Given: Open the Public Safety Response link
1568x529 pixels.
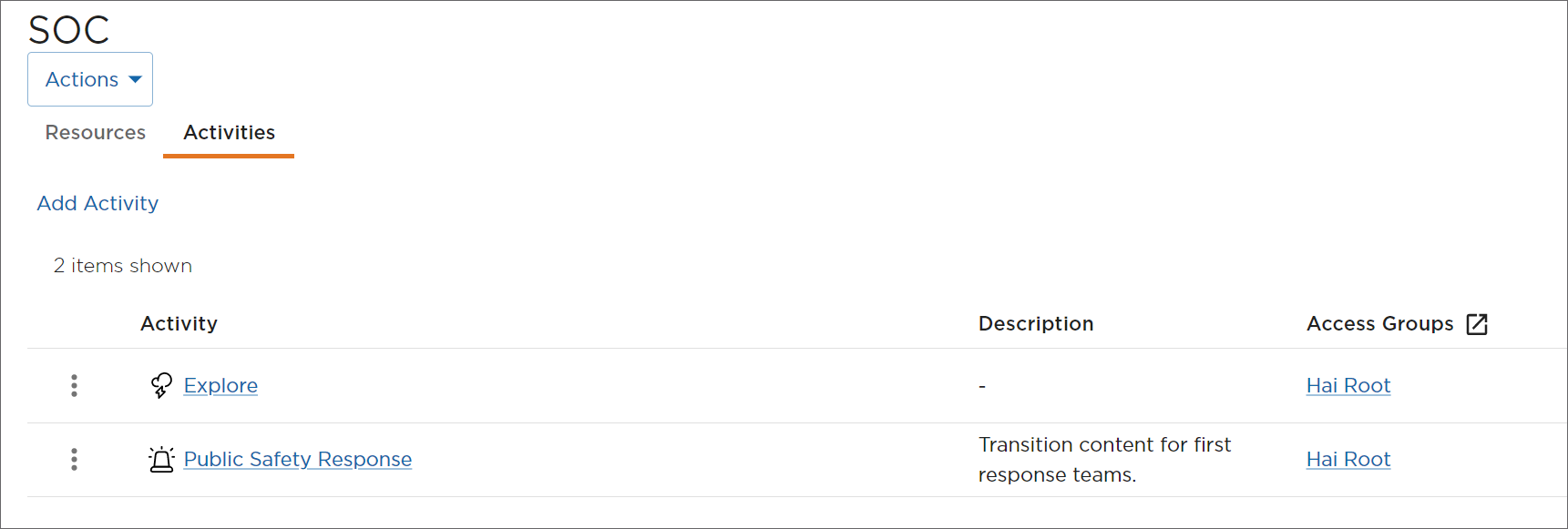Looking at the screenshot, I should [297, 460].
